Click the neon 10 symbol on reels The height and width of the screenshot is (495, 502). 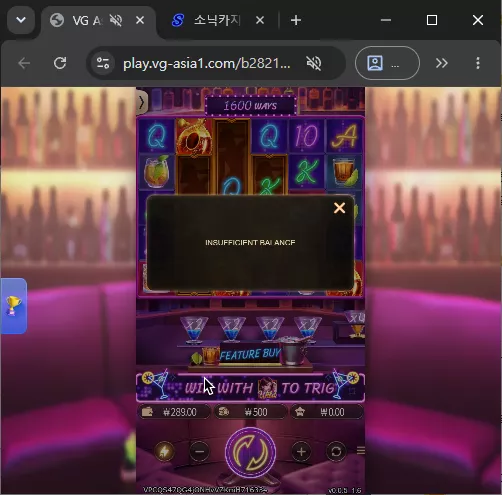[x=307, y=136]
